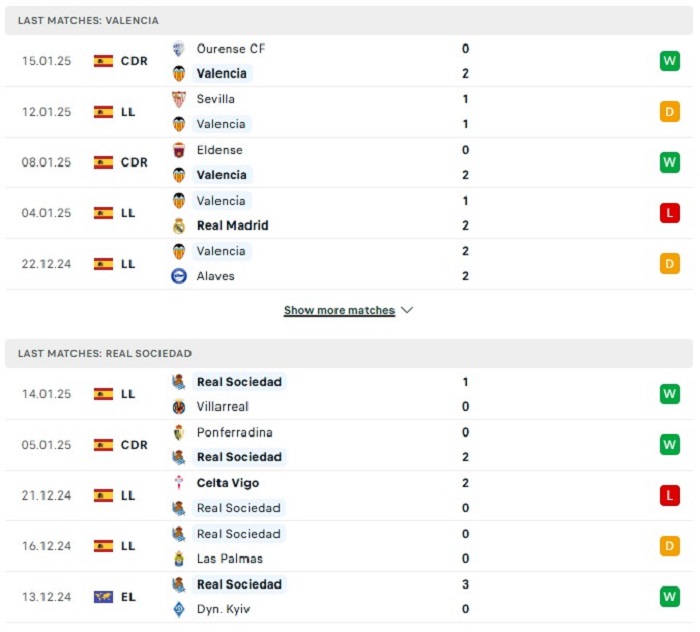Click the orange D badge for Las Palmas match
This screenshot has width=700, height=632.
click(x=670, y=546)
